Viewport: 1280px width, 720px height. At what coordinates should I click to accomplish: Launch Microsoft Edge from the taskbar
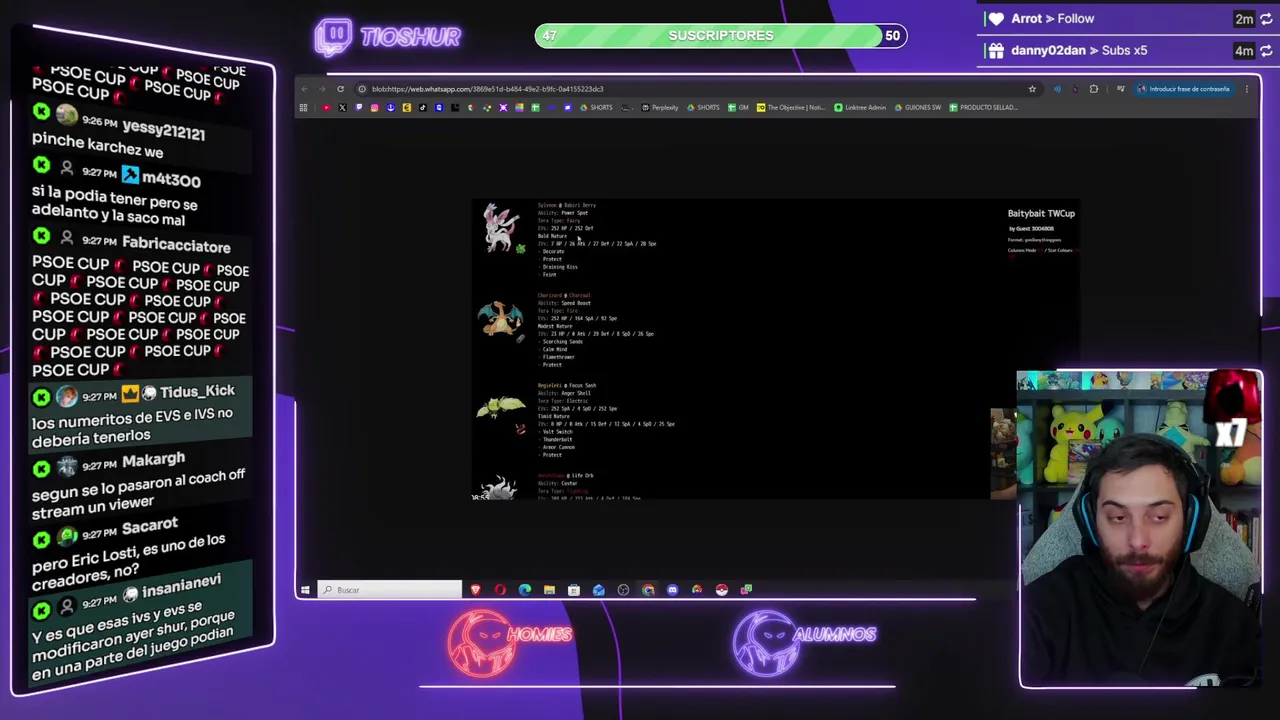[525, 590]
